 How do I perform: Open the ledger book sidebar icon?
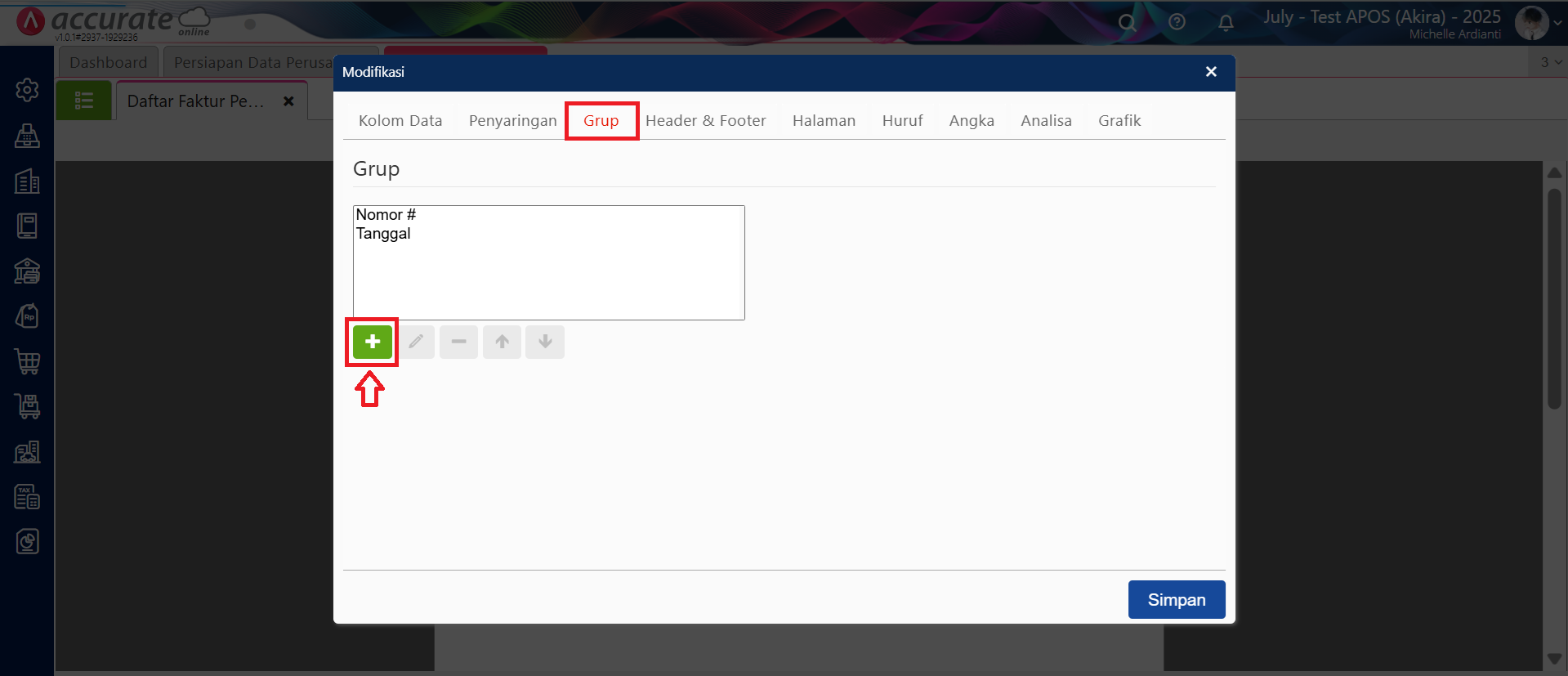point(27,226)
